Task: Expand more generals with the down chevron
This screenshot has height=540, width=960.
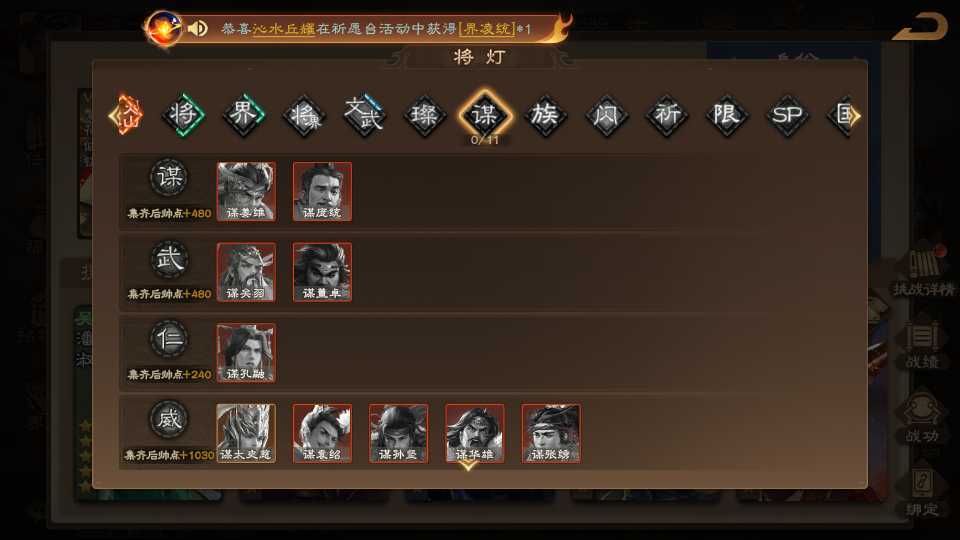Action: click(468, 466)
